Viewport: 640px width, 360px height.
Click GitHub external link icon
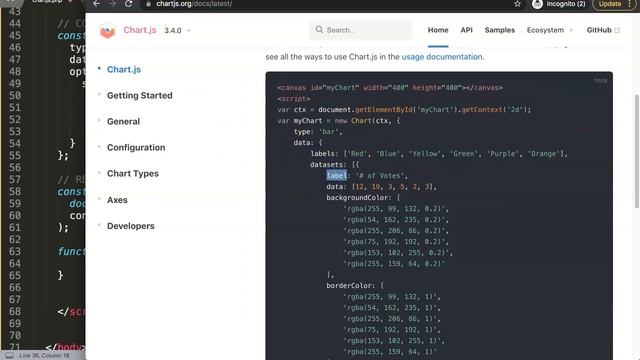coord(617,30)
